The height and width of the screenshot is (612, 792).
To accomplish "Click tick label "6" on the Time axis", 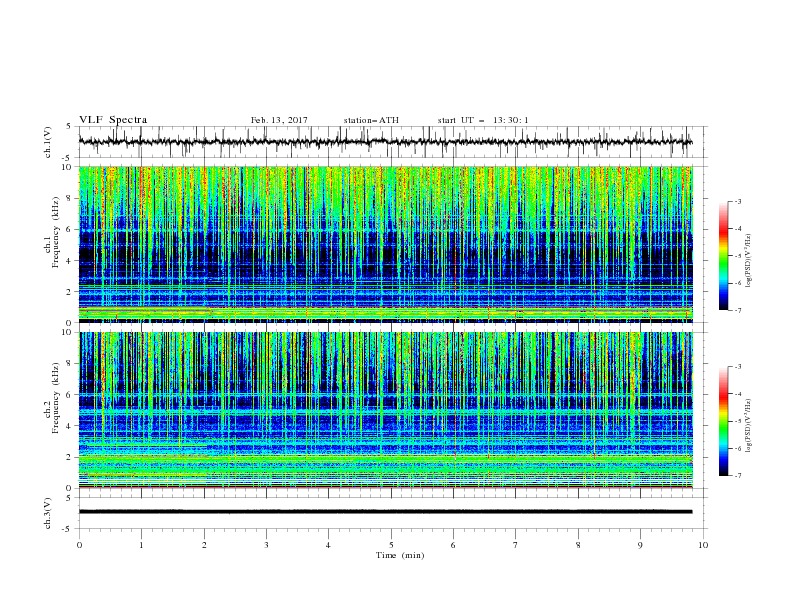I will pyautogui.click(x=453, y=545).
